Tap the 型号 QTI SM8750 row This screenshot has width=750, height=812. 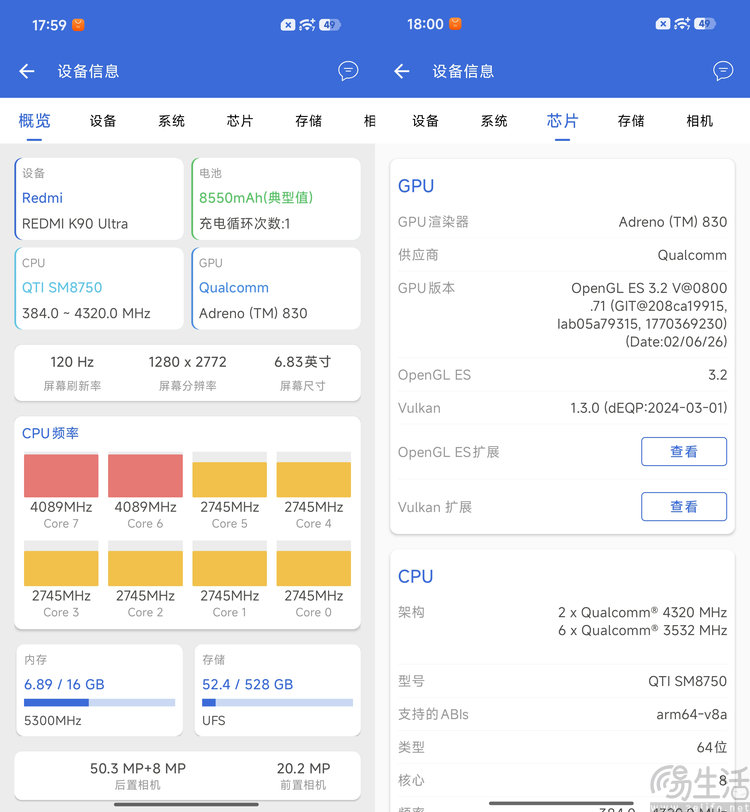coord(562,681)
